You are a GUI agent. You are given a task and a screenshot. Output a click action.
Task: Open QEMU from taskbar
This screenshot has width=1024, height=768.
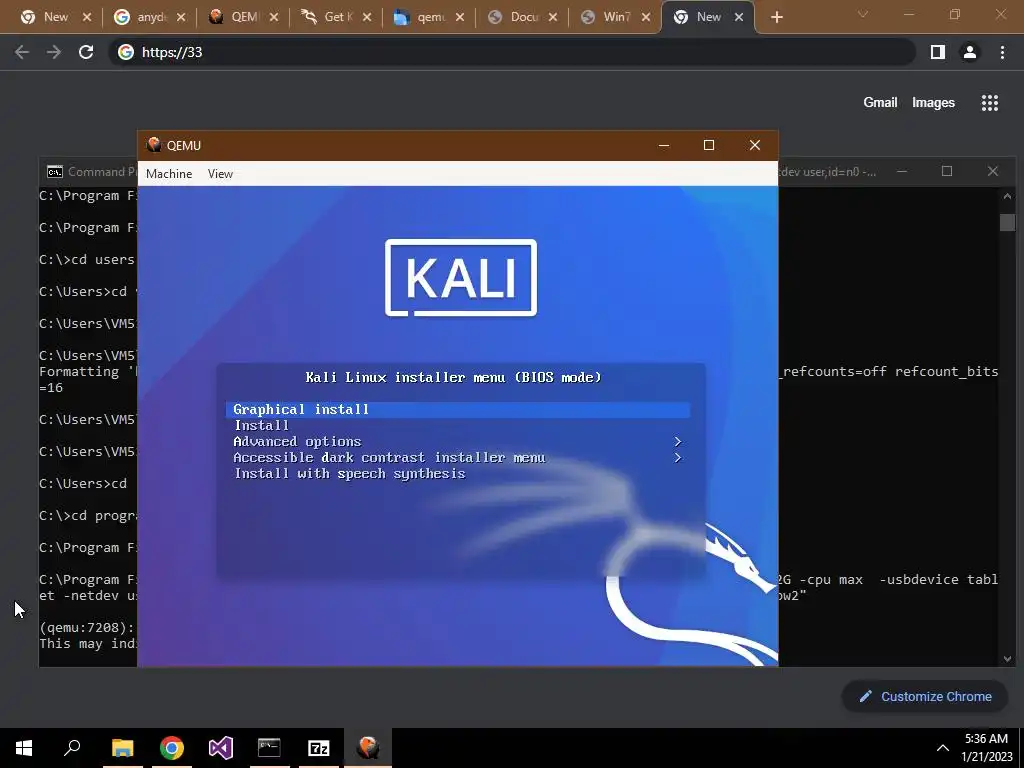pyautogui.click(x=368, y=748)
